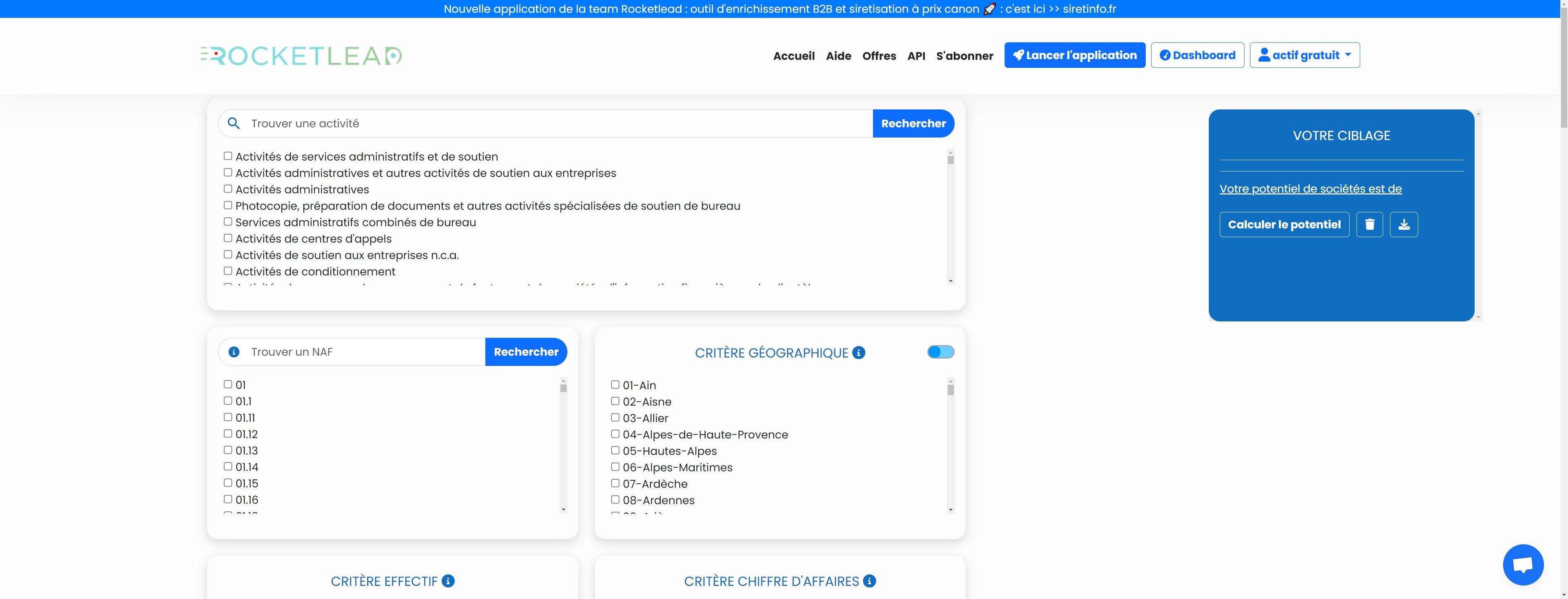Open the Offres menu item

tap(878, 56)
